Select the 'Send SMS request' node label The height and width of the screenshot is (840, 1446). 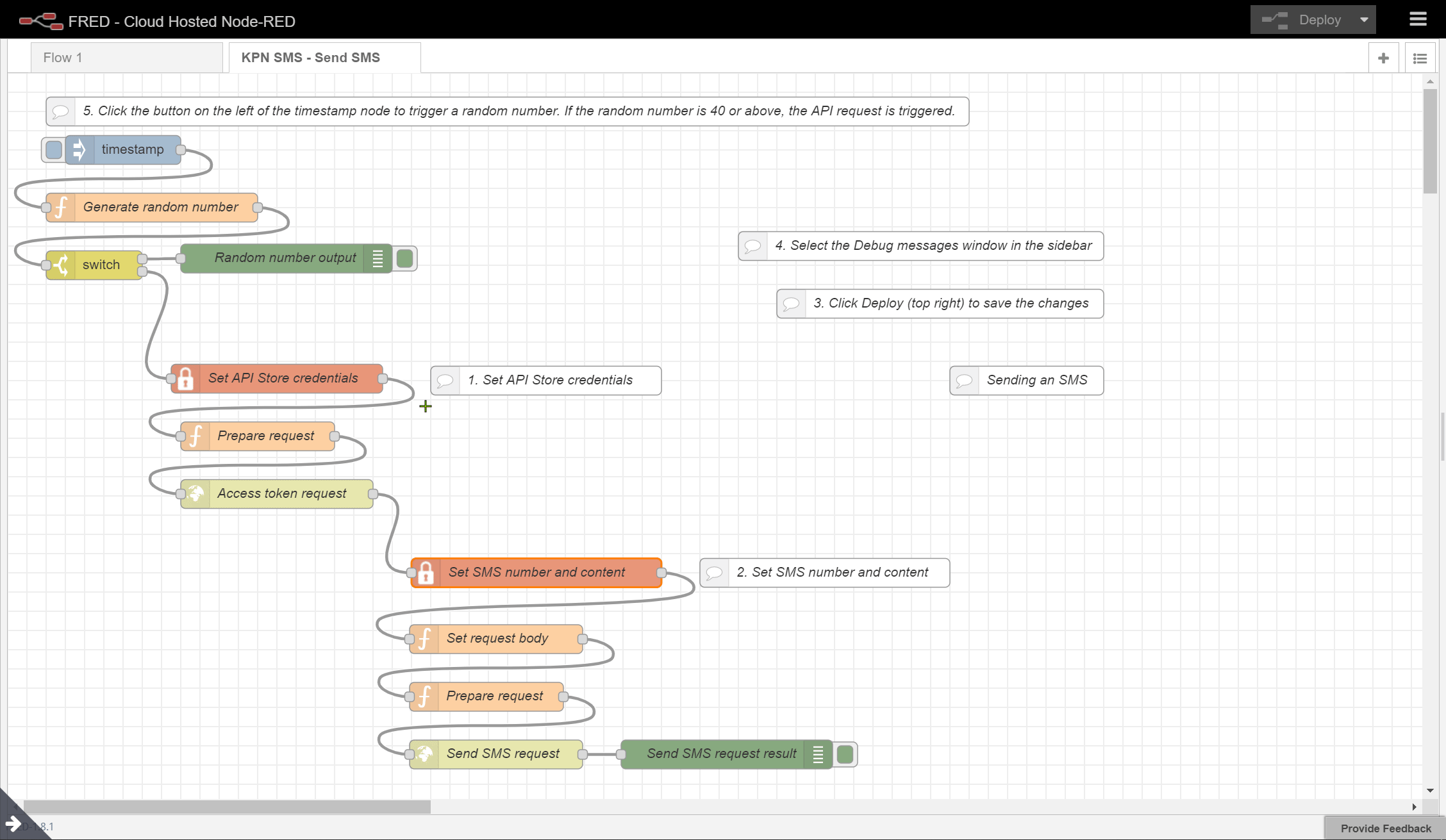503,754
